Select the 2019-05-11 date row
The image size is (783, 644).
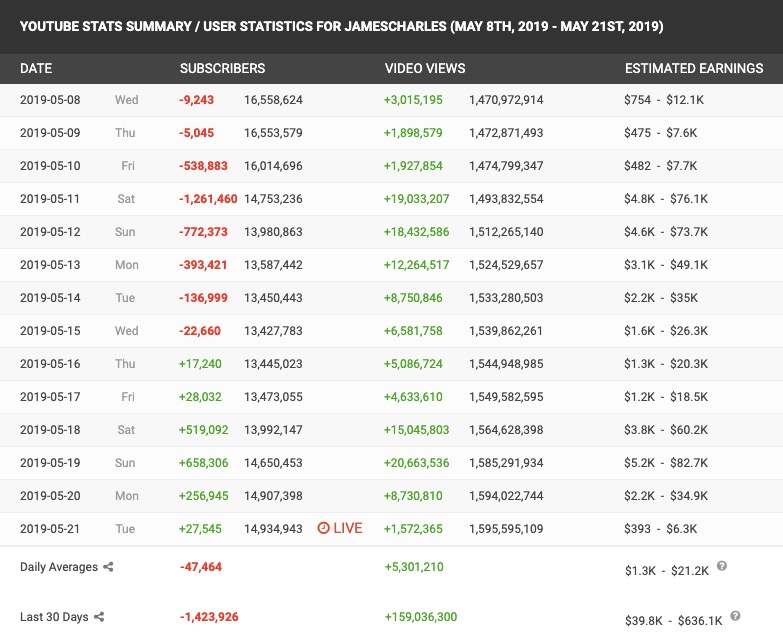[392, 199]
